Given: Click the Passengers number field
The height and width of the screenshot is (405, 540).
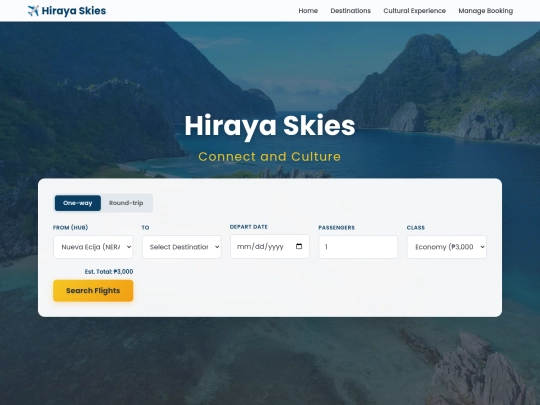Looking at the screenshot, I should (x=358, y=247).
